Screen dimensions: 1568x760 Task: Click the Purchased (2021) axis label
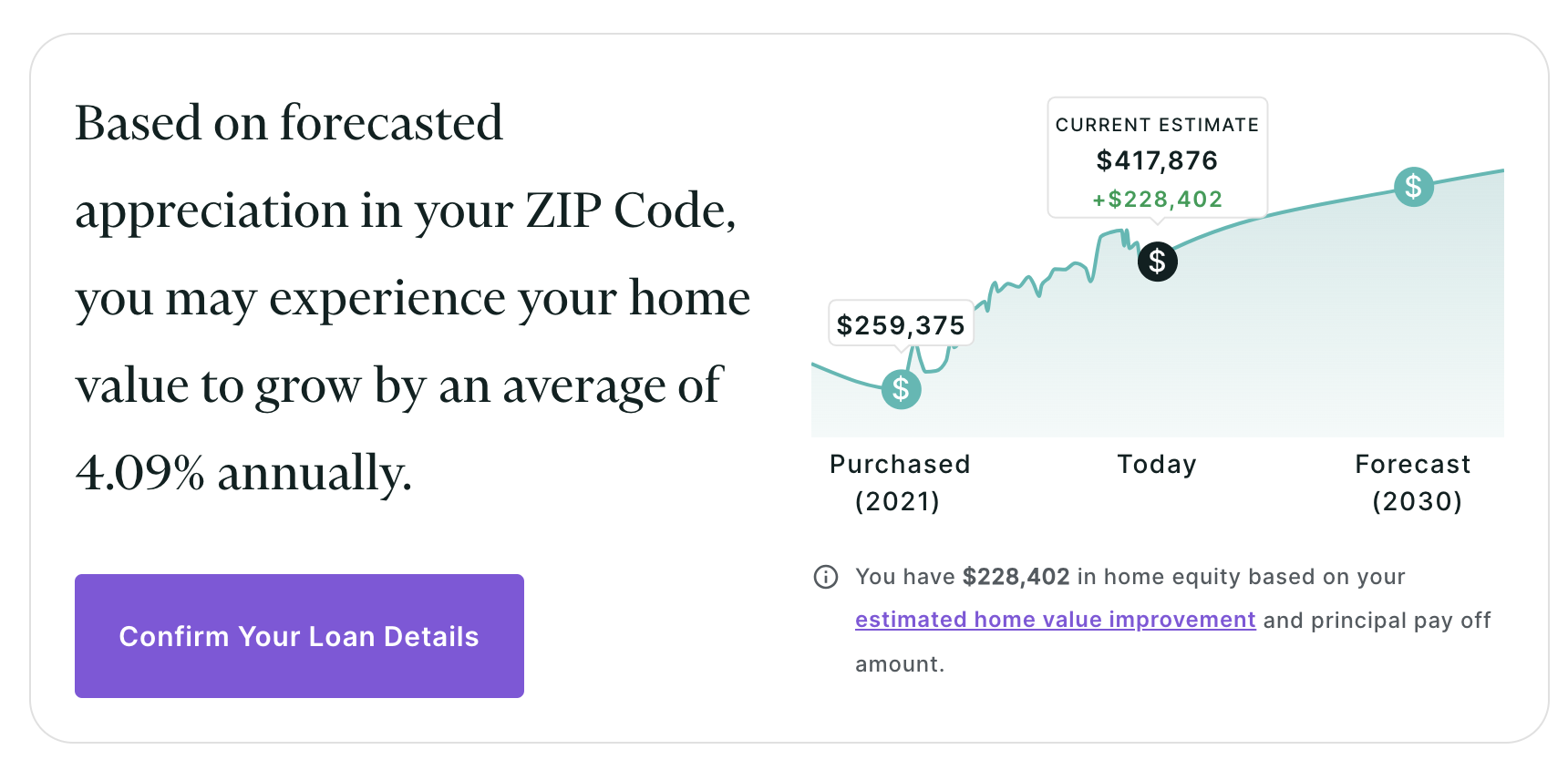[900, 482]
